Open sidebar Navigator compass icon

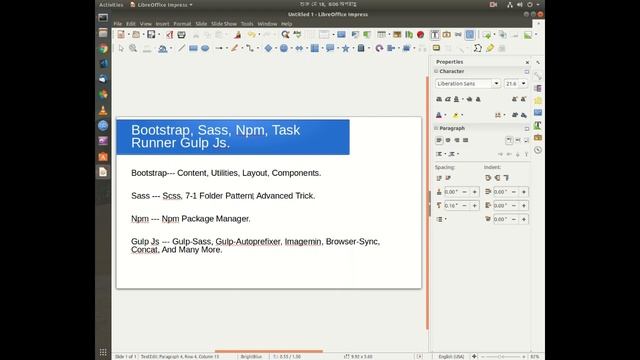538,150
